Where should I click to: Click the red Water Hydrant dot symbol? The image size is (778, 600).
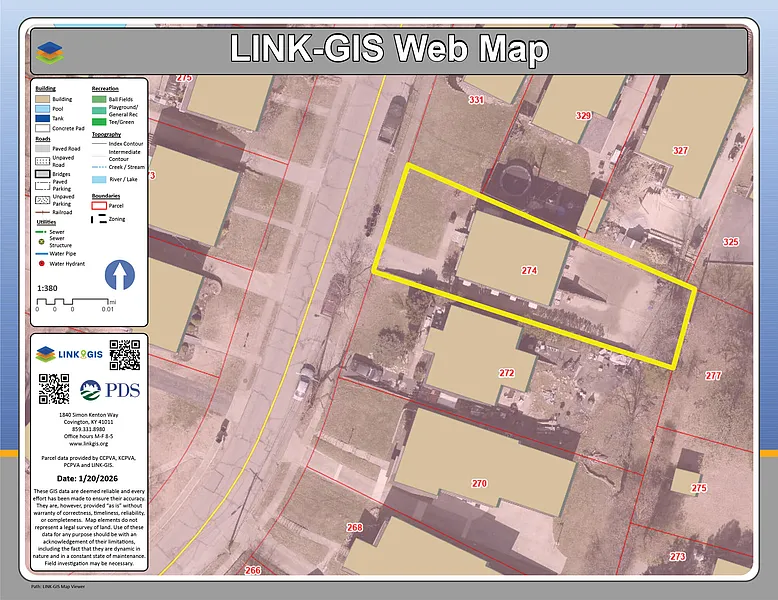(x=42, y=264)
